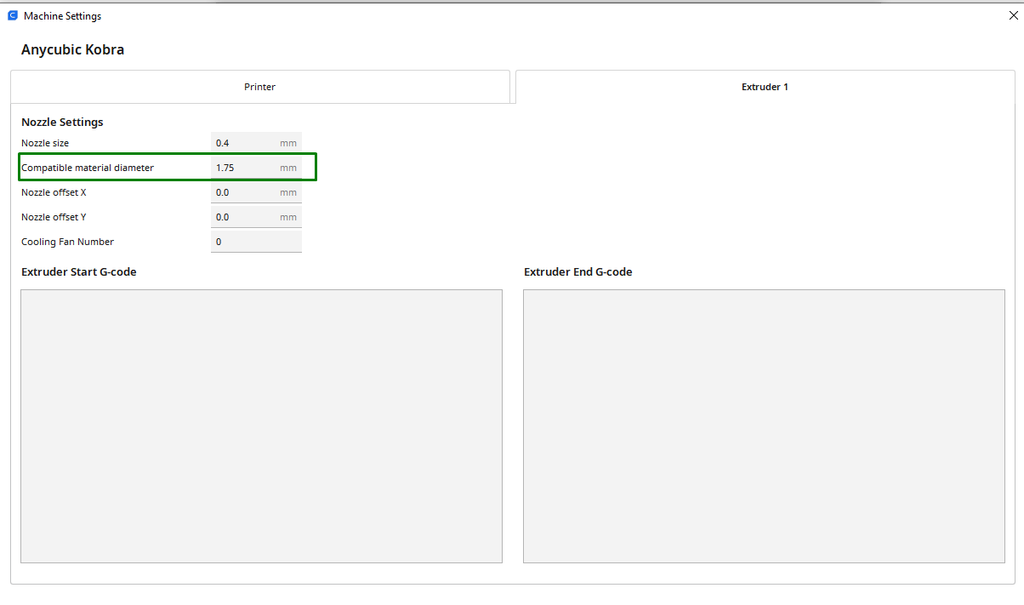Click inside the Extruder End G-code text box
This screenshot has width=1024, height=605.
click(x=764, y=426)
